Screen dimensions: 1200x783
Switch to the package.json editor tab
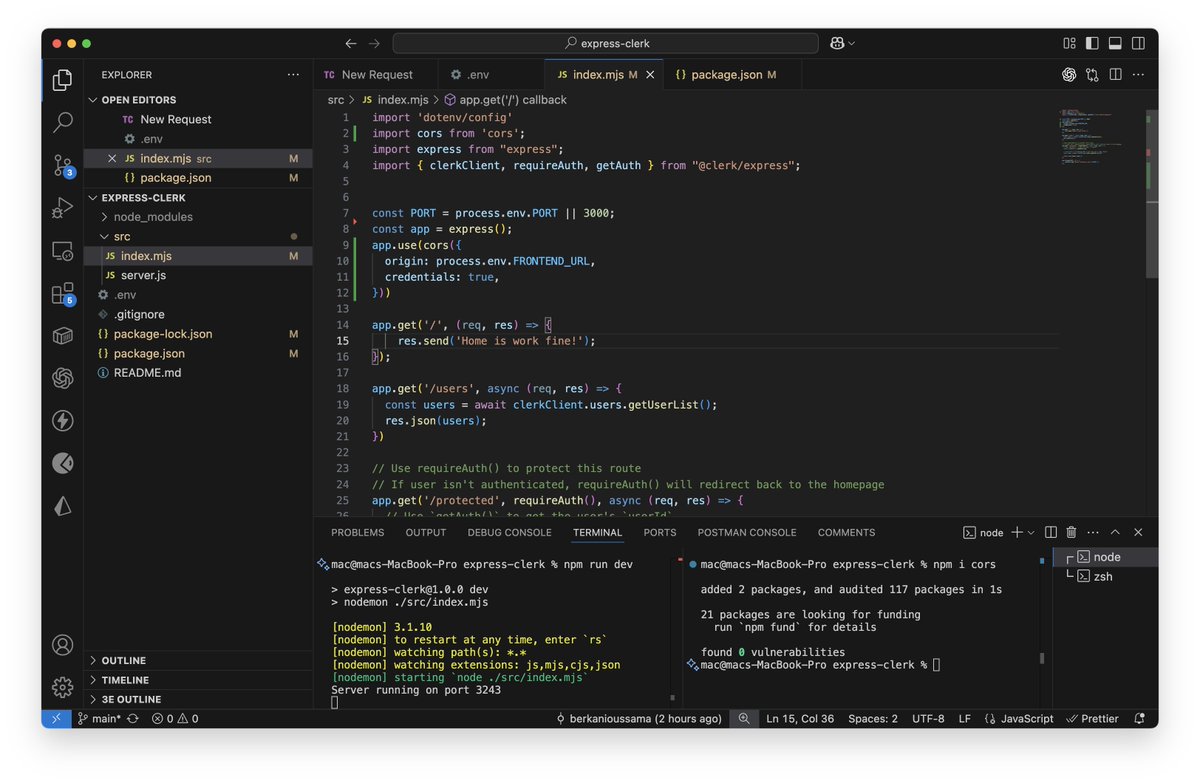point(732,75)
